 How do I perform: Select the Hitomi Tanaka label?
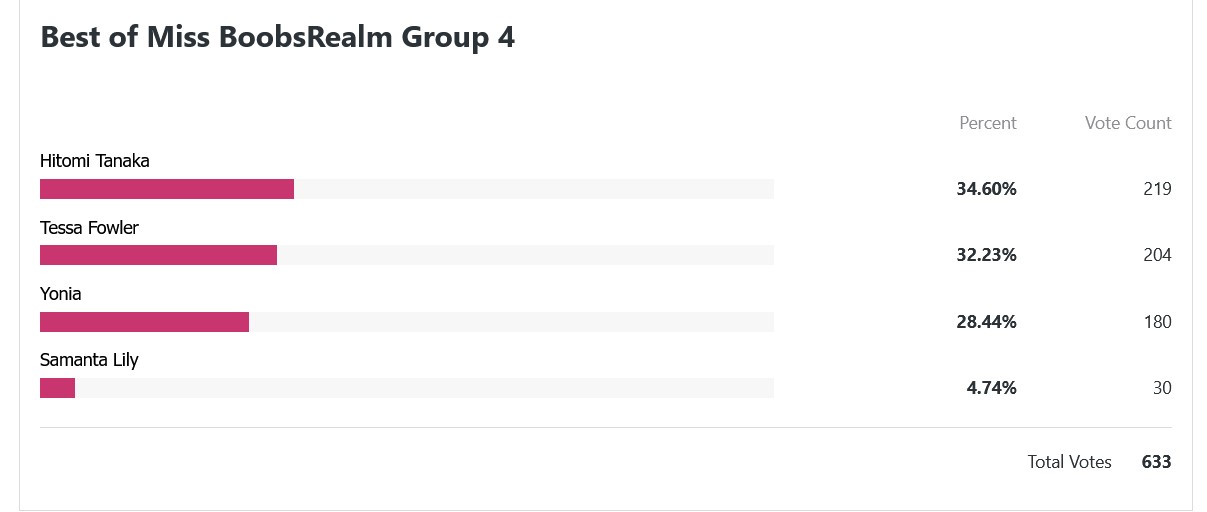tap(95, 161)
